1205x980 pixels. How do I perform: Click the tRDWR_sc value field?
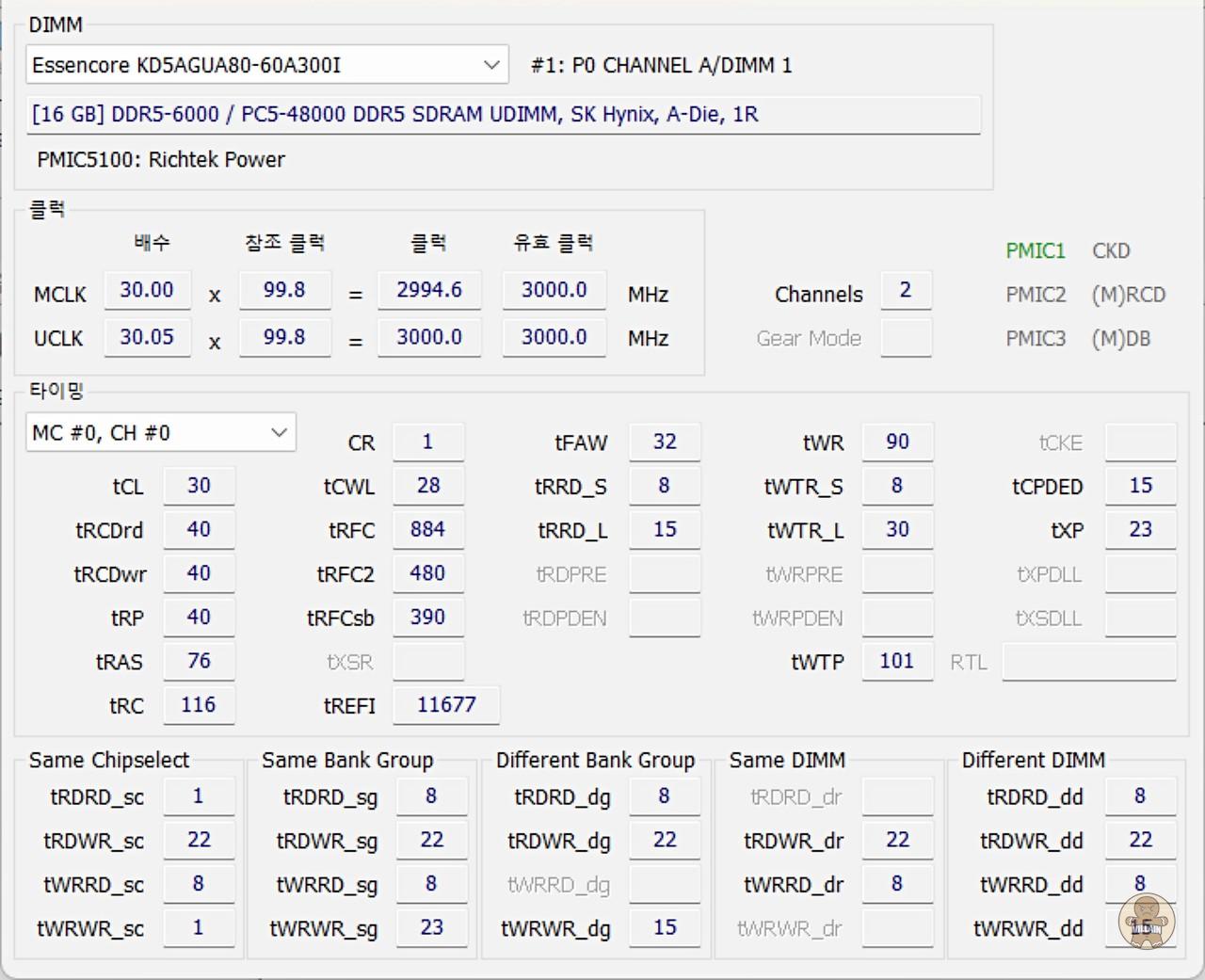coord(199,841)
